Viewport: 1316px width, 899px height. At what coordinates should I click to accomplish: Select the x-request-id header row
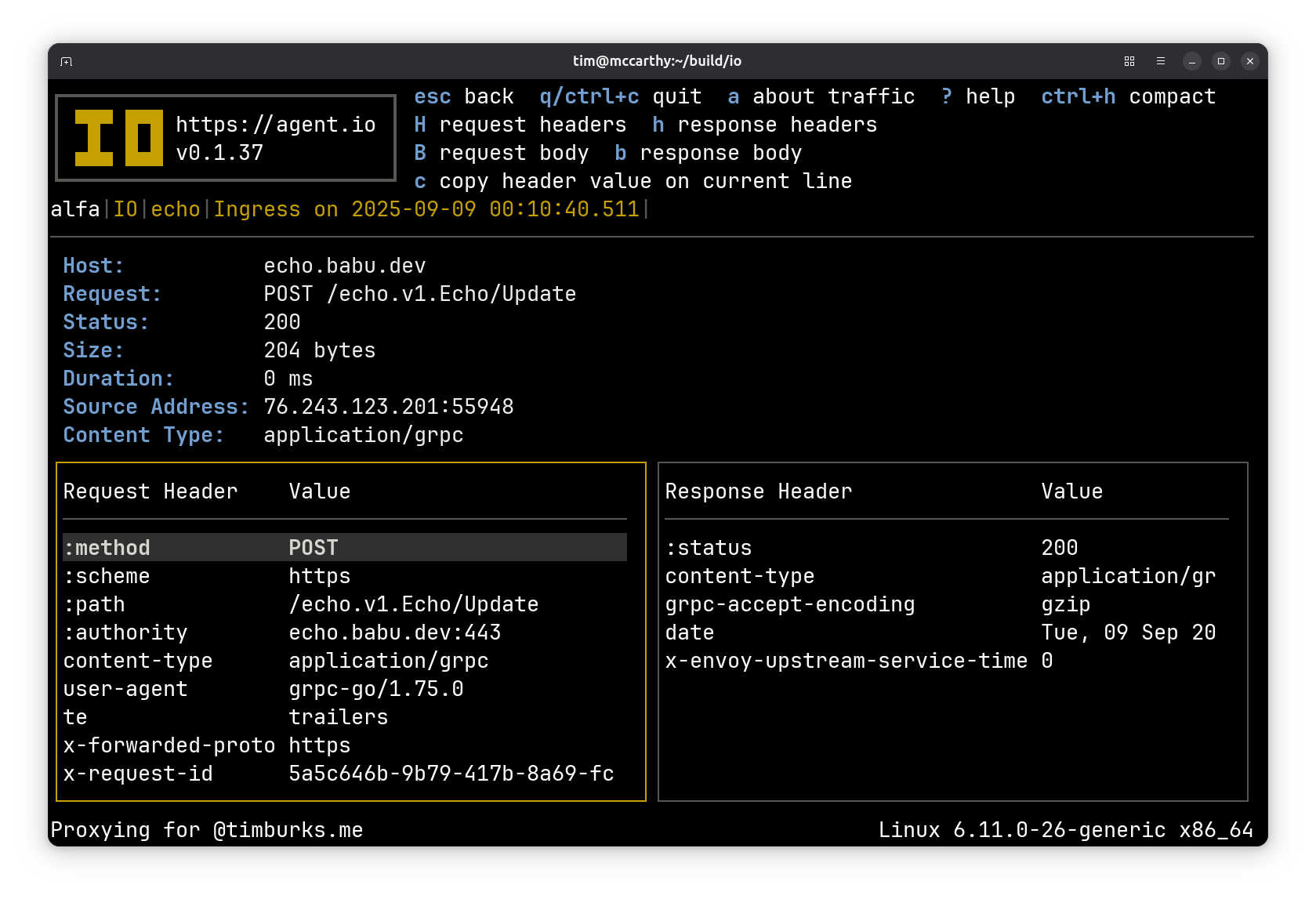pos(344,774)
